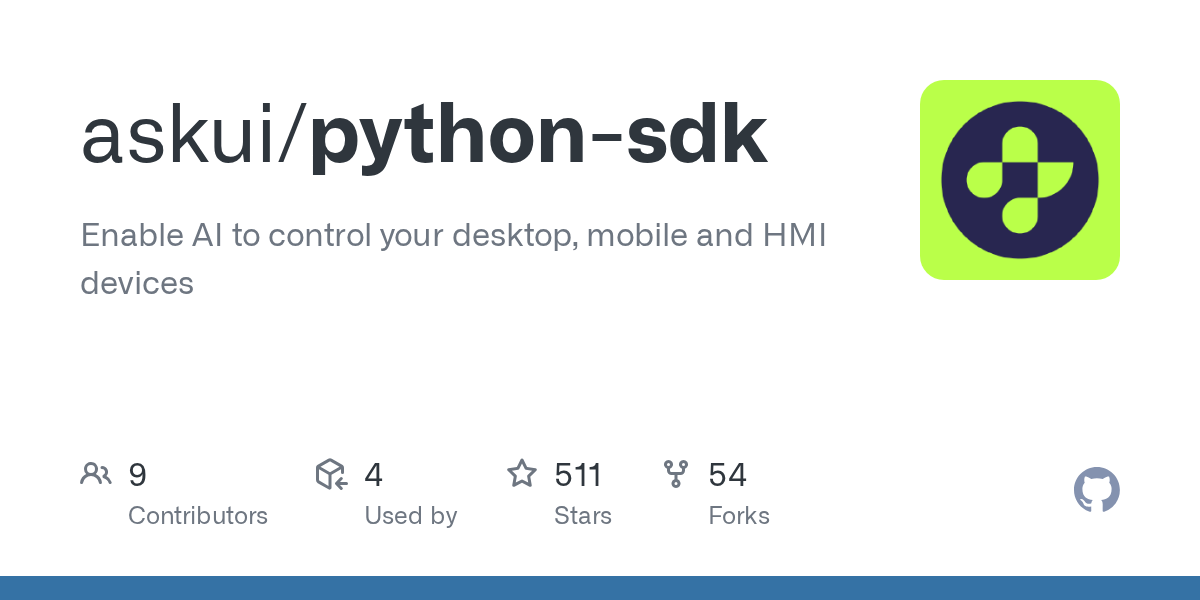Click the fork count 54

coord(727,474)
